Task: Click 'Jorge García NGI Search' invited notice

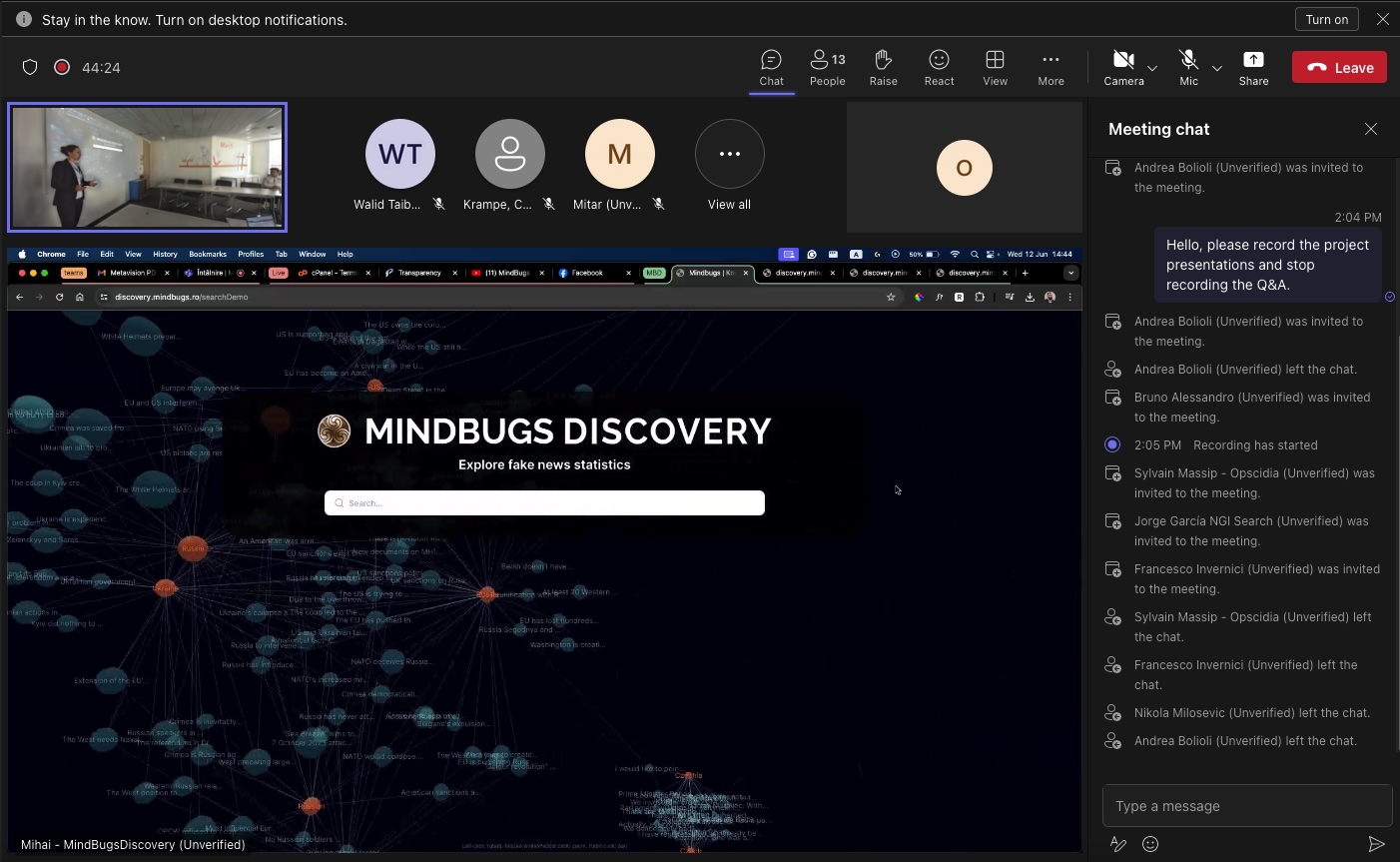Action: (x=1251, y=531)
